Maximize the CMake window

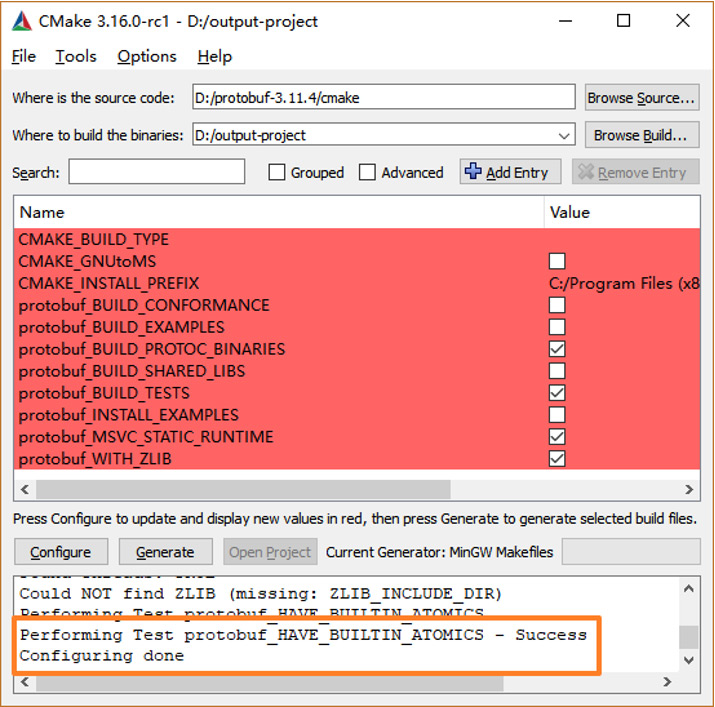[x=624, y=21]
